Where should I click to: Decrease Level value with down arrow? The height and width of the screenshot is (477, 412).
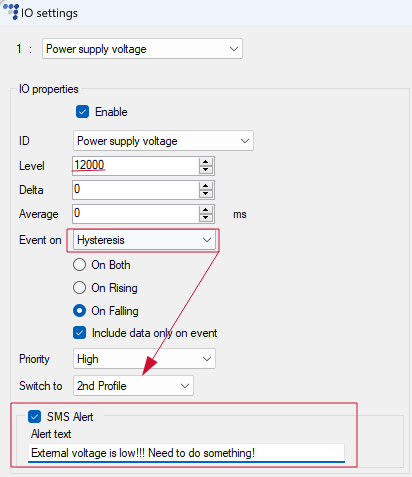[206, 170]
